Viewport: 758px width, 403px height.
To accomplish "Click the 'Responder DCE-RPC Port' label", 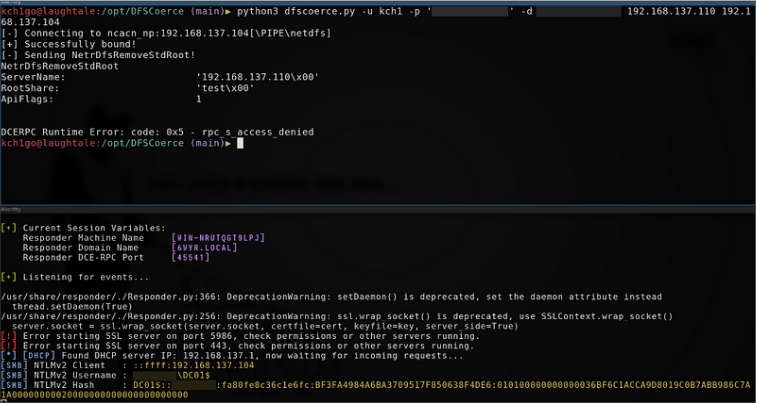I will 83,258.
